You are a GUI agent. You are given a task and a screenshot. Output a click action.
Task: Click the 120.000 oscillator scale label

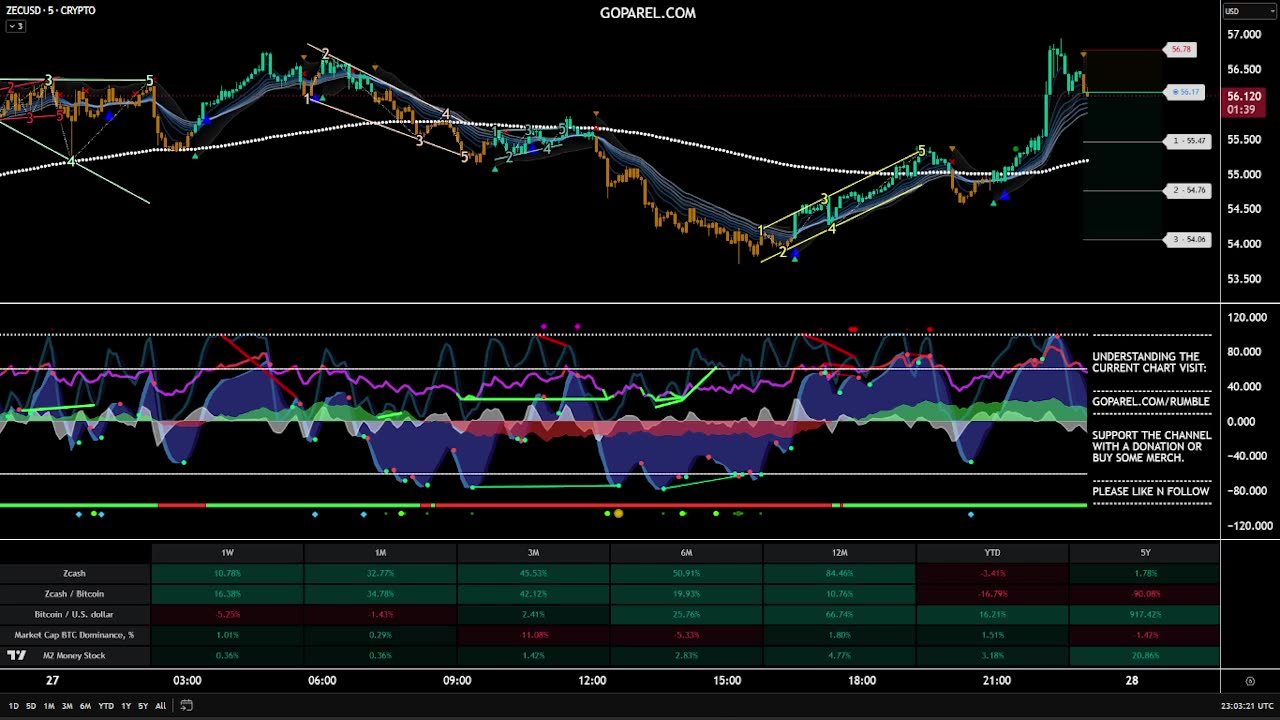(x=1247, y=318)
